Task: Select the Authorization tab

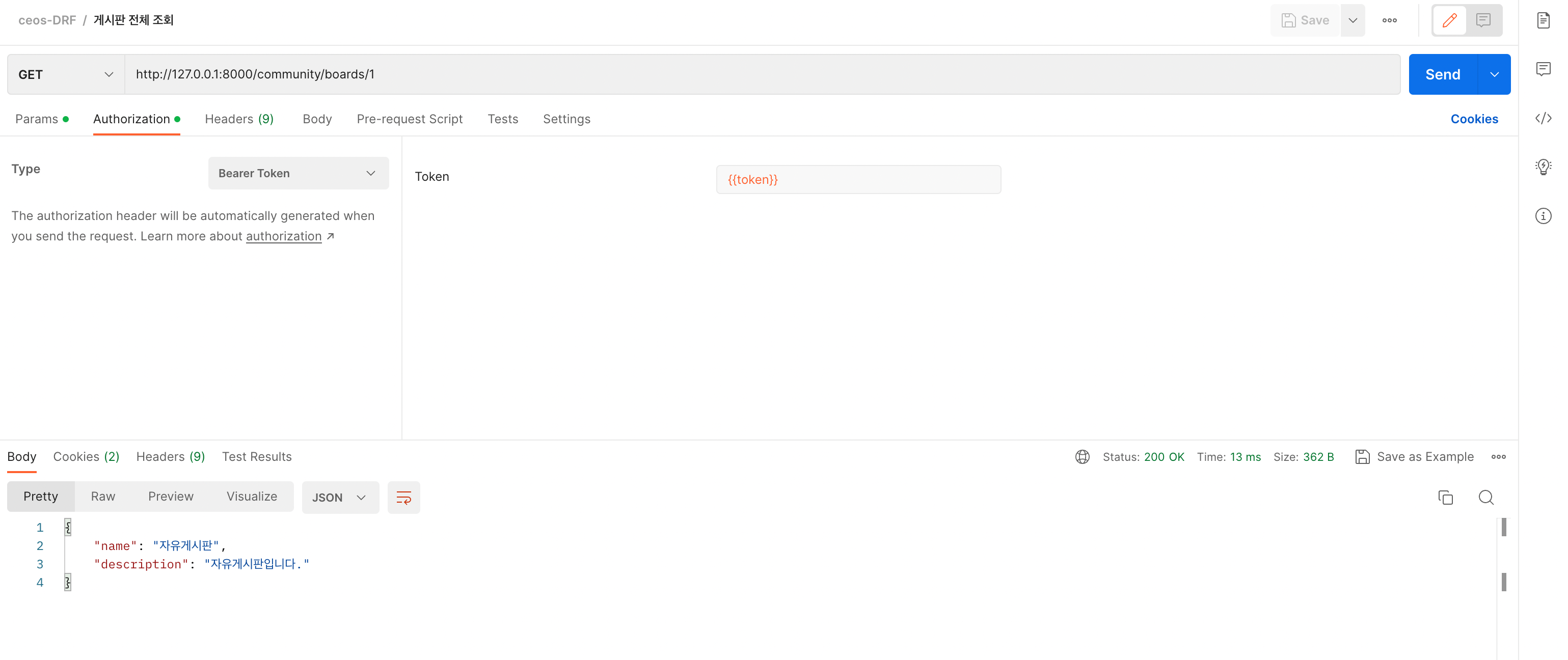Action: click(137, 119)
